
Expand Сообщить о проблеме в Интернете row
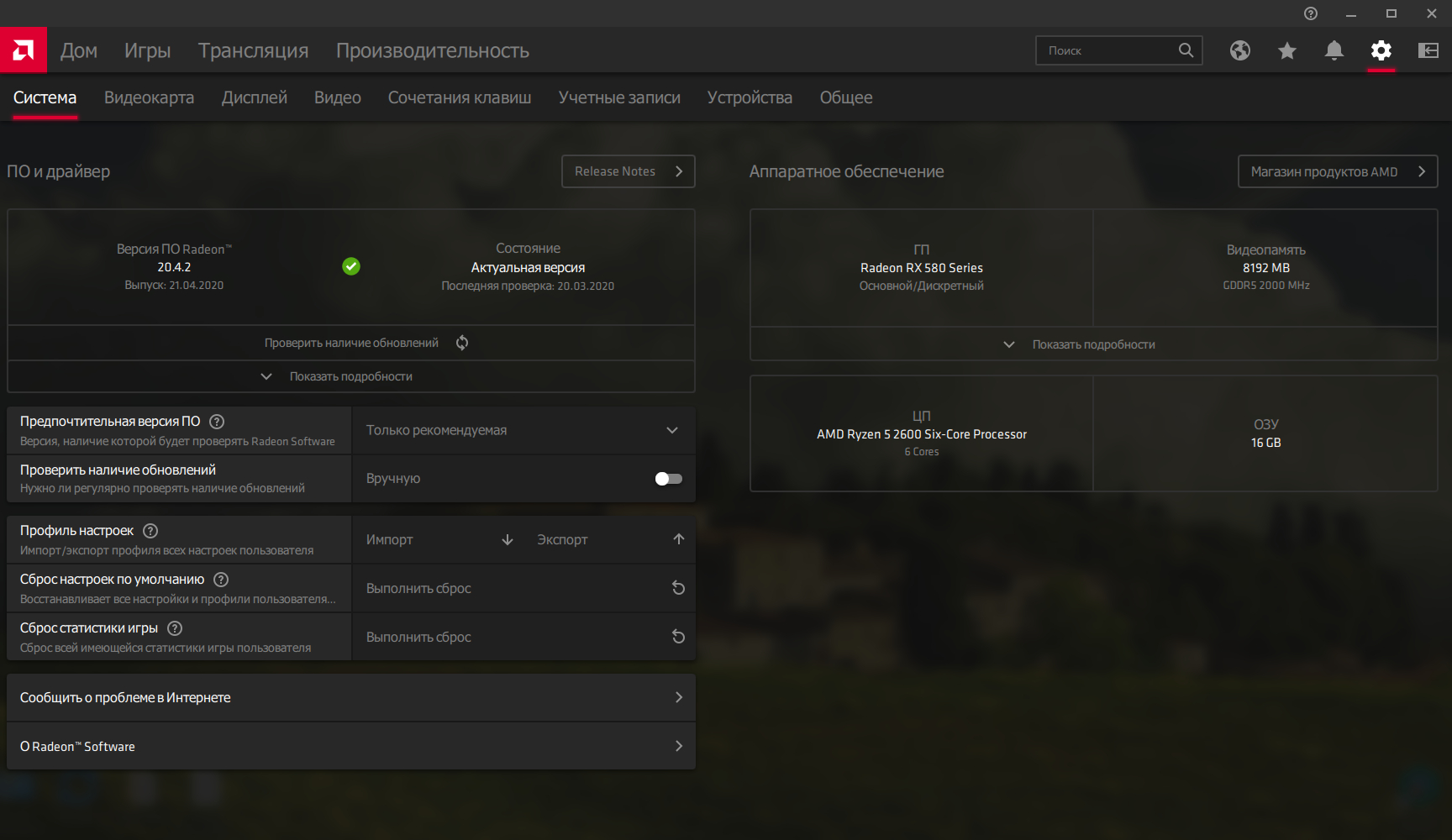[x=351, y=697]
